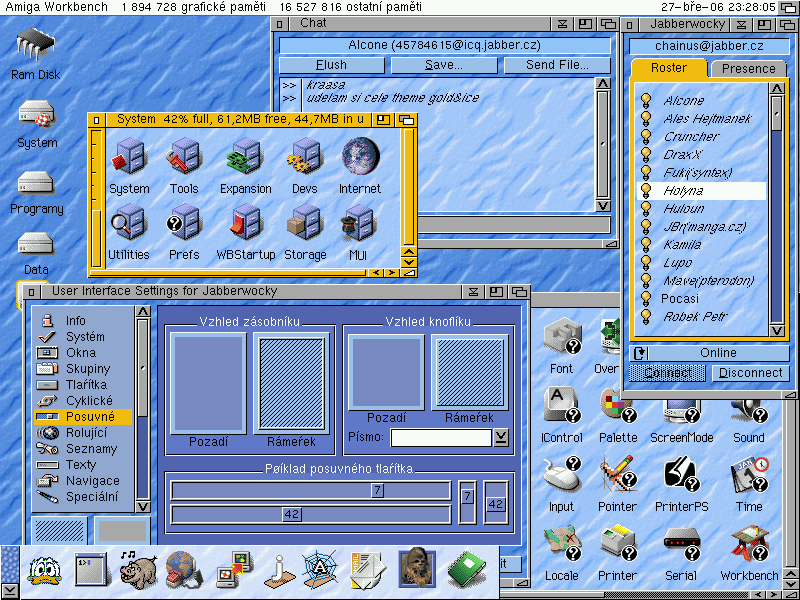Click the Flush button in Chat
The width and height of the screenshot is (800, 600).
coord(332,65)
